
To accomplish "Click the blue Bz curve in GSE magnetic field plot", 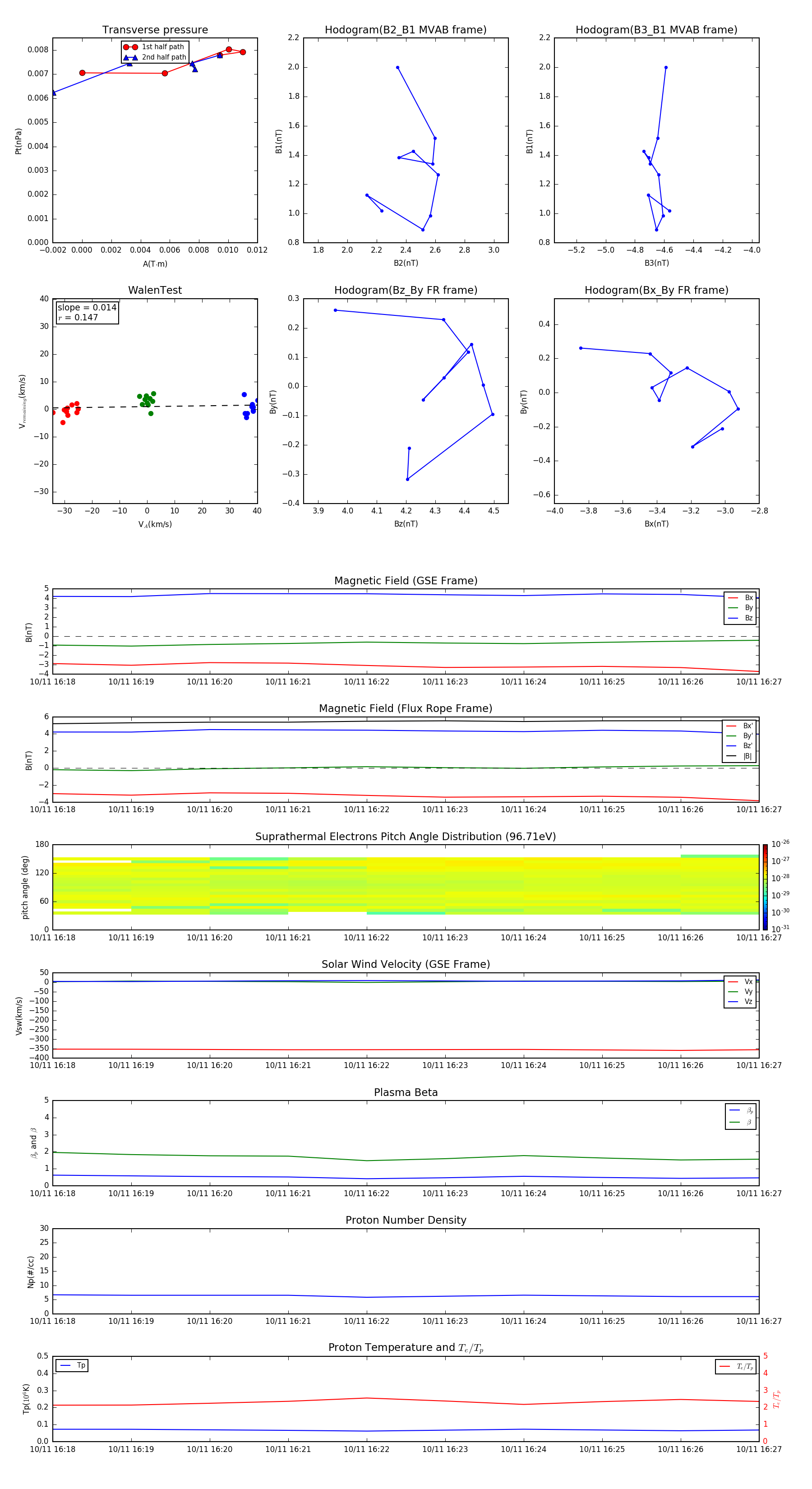I will 406,594.
